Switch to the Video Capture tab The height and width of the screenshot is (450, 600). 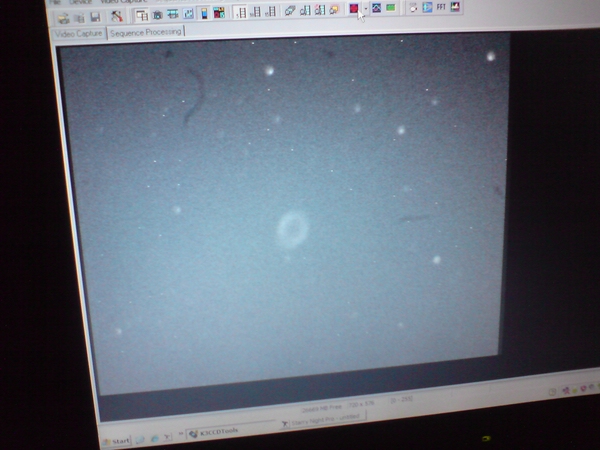78,34
